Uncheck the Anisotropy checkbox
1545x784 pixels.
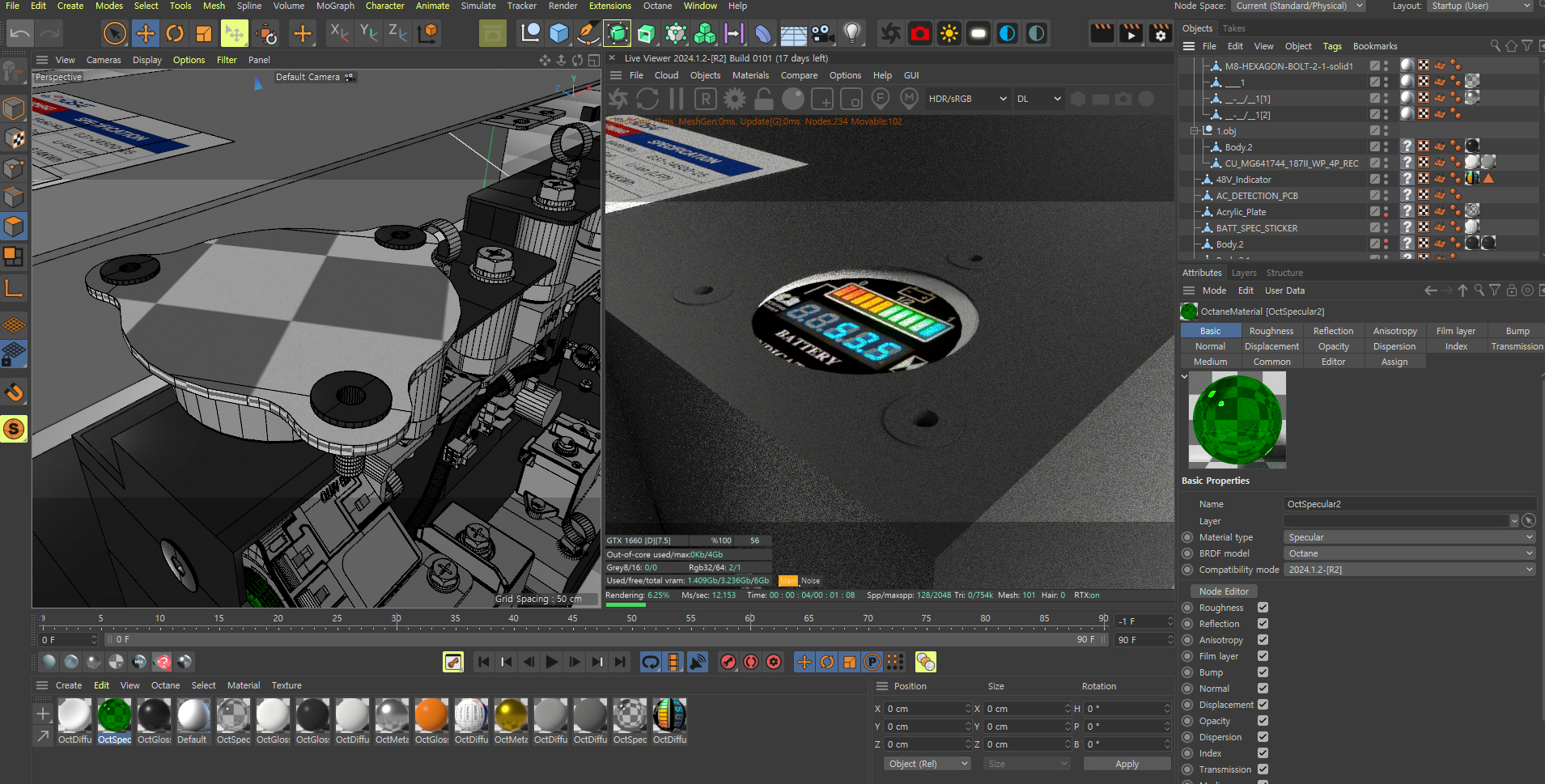coord(1263,640)
